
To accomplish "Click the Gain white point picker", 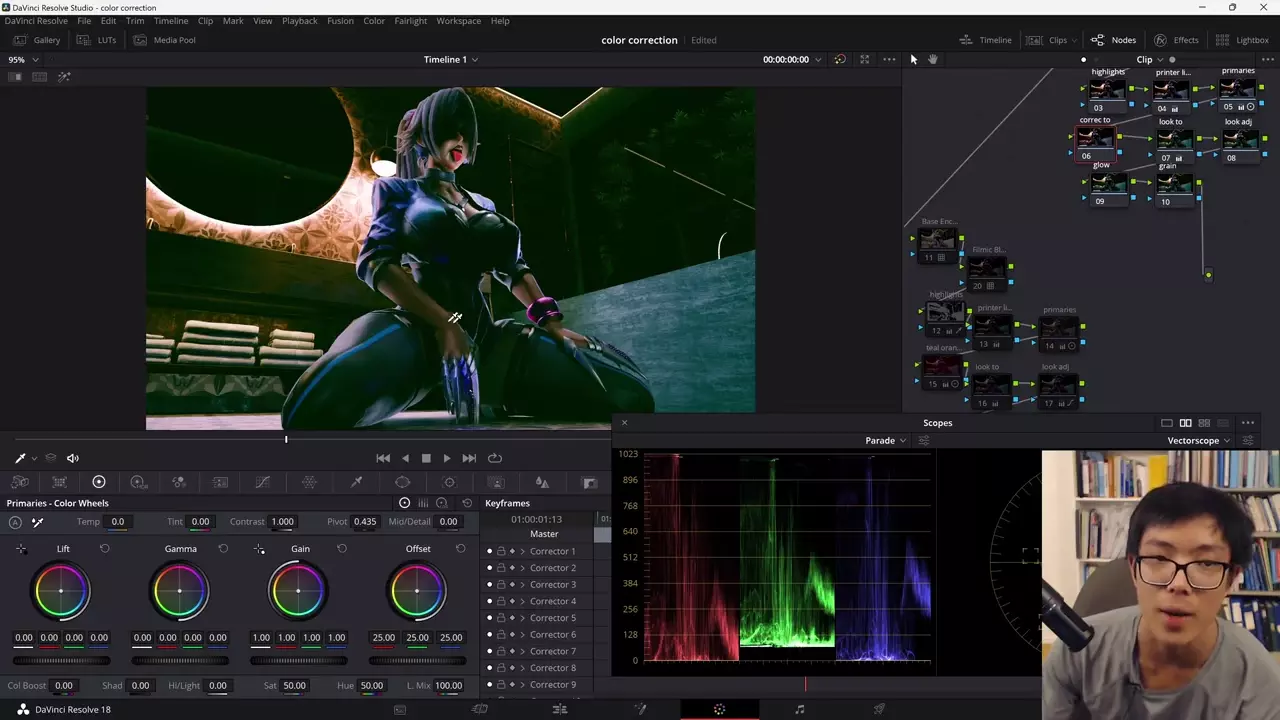I will pyautogui.click(x=260, y=549).
